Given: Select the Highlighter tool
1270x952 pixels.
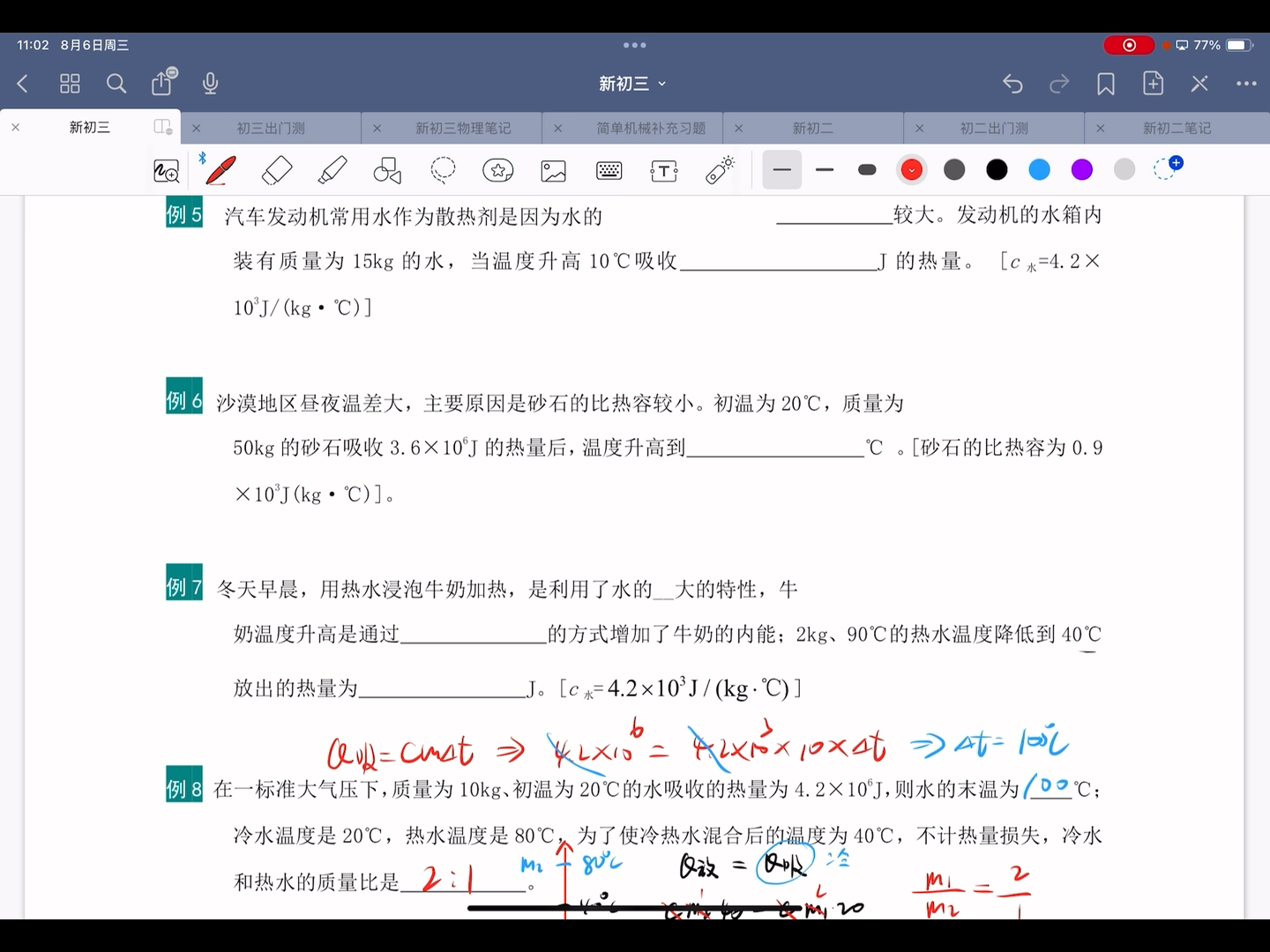Looking at the screenshot, I should click(332, 170).
